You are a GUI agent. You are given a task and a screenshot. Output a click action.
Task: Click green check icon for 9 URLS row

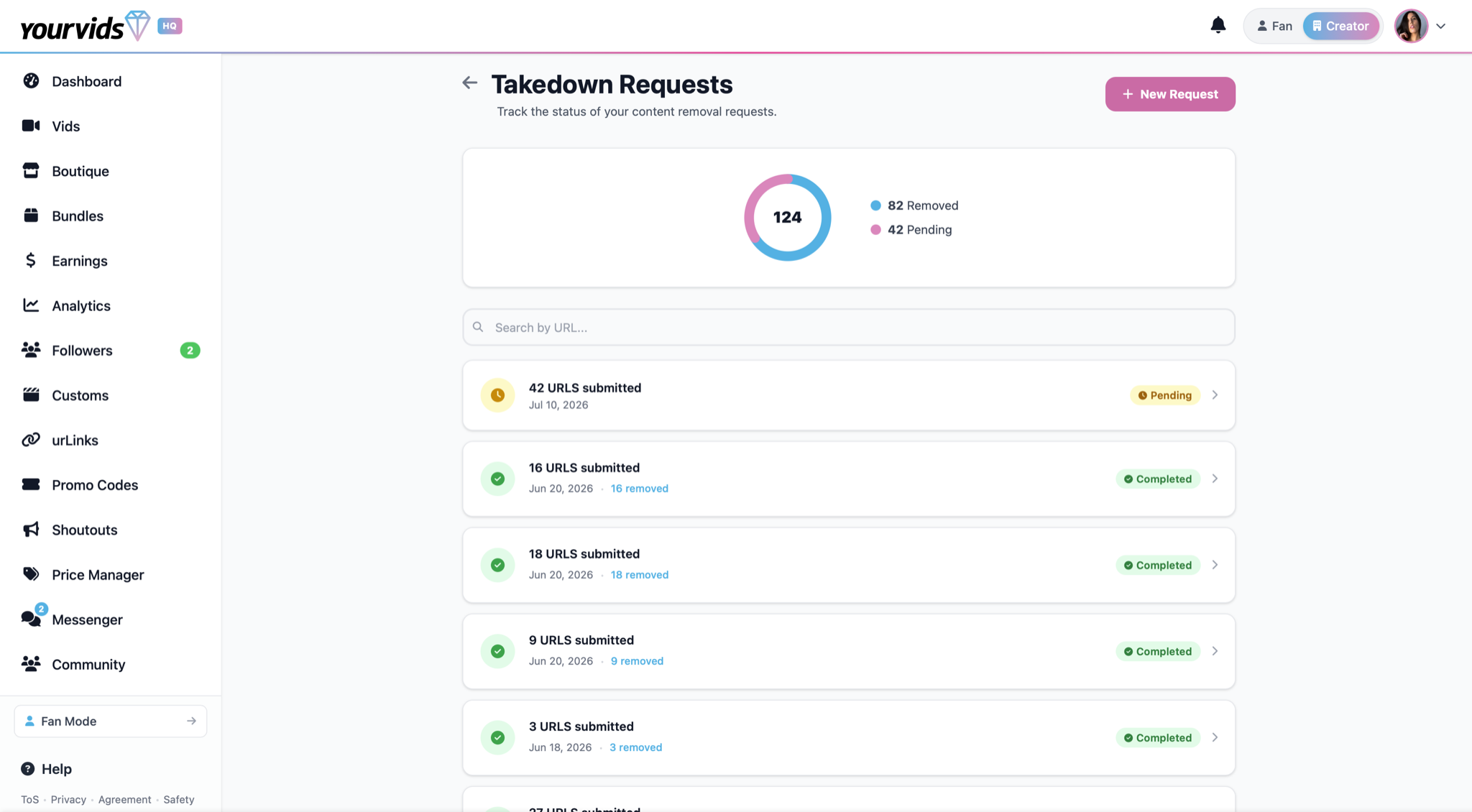497,651
